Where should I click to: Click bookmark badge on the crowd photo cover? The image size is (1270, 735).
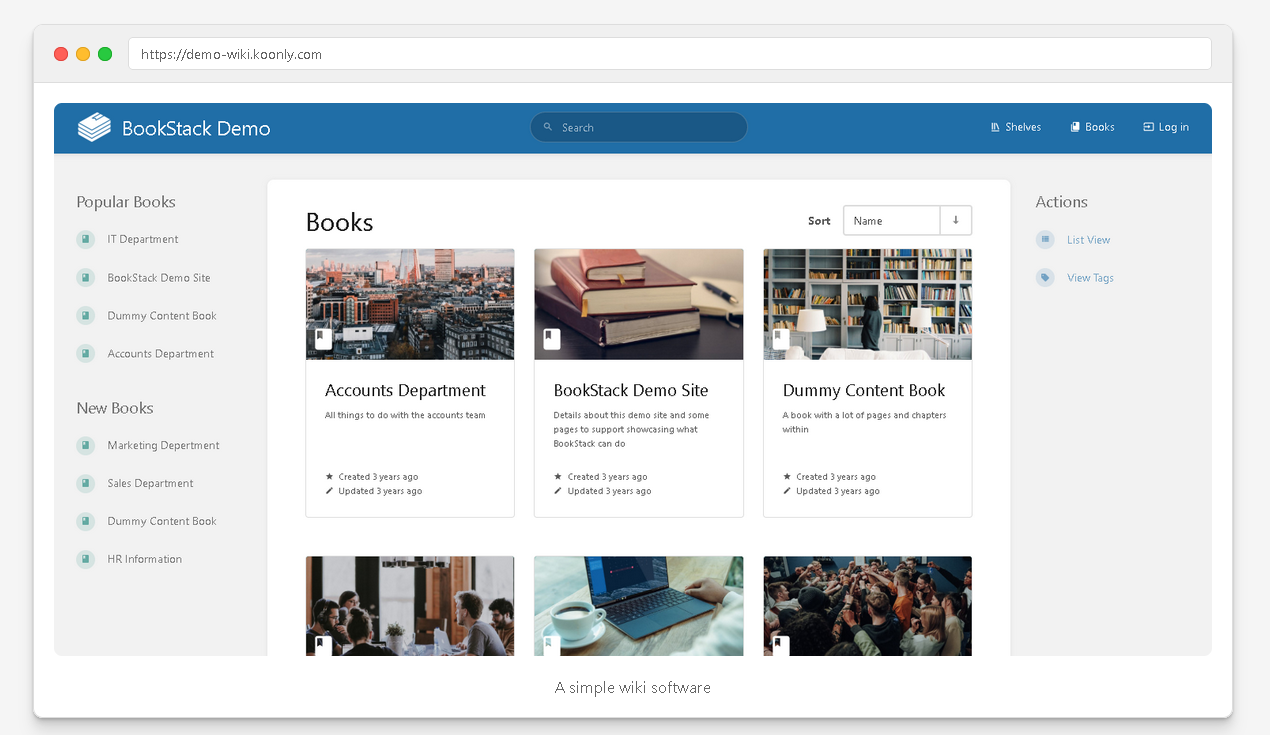tap(781, 645)
